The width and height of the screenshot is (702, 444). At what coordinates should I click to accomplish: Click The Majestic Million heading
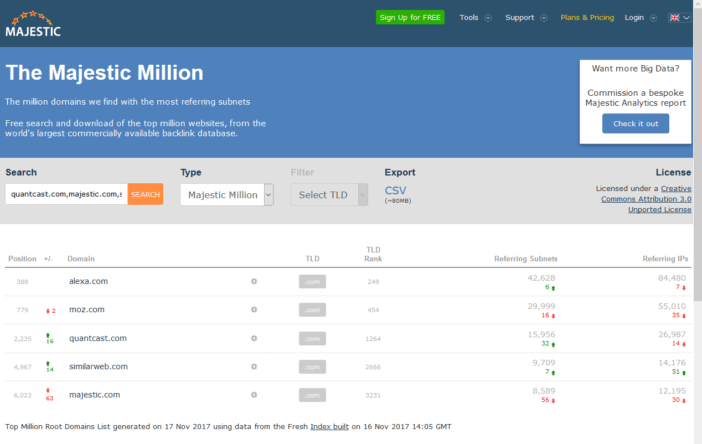pyautogui.click(x=104, y=73)
